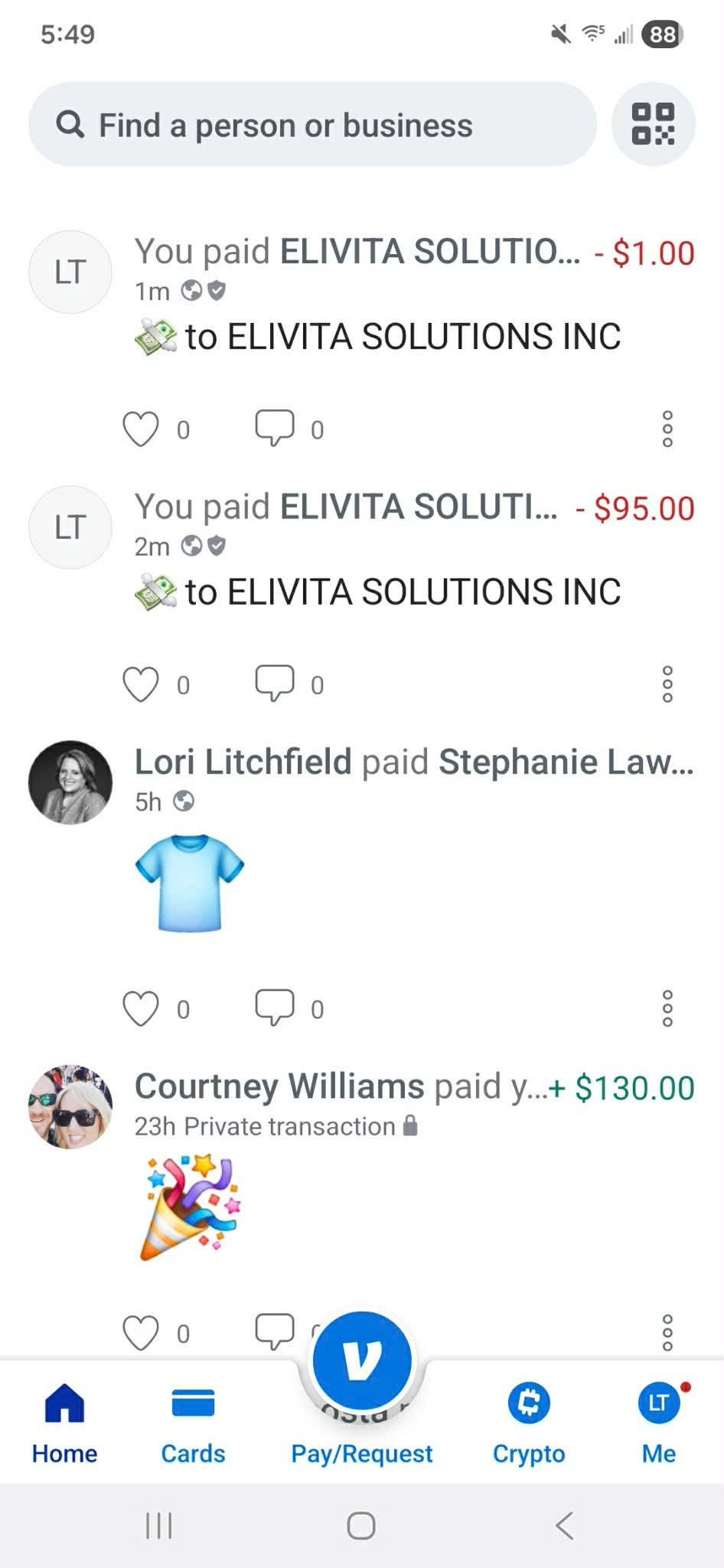Image resolution: width=724 pixels, height=1568 pixels.
Task: Open more options for the $95.00 payment
Action: (x=667, y=684)
